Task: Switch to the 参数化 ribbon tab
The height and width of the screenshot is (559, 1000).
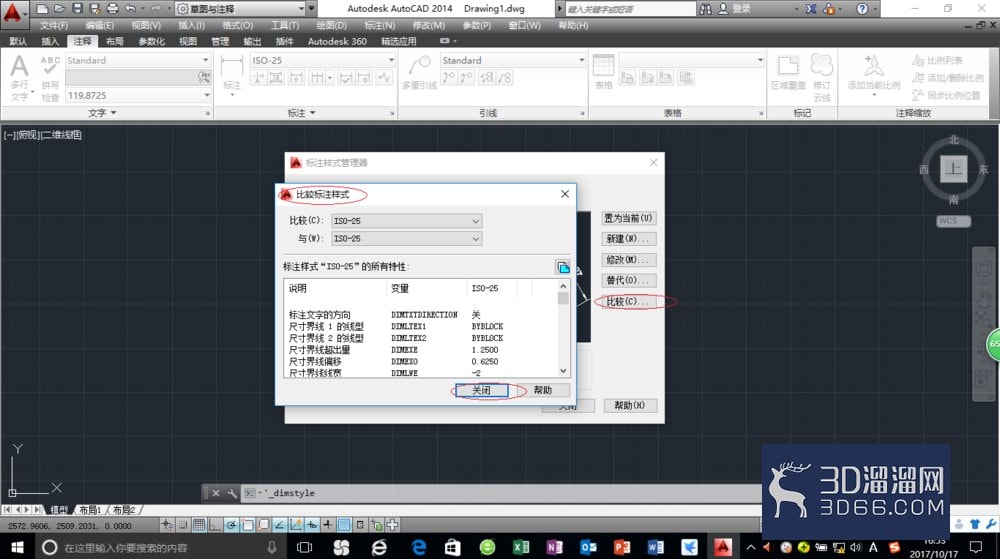Action: pyautogui.click(x=152, y=41)
